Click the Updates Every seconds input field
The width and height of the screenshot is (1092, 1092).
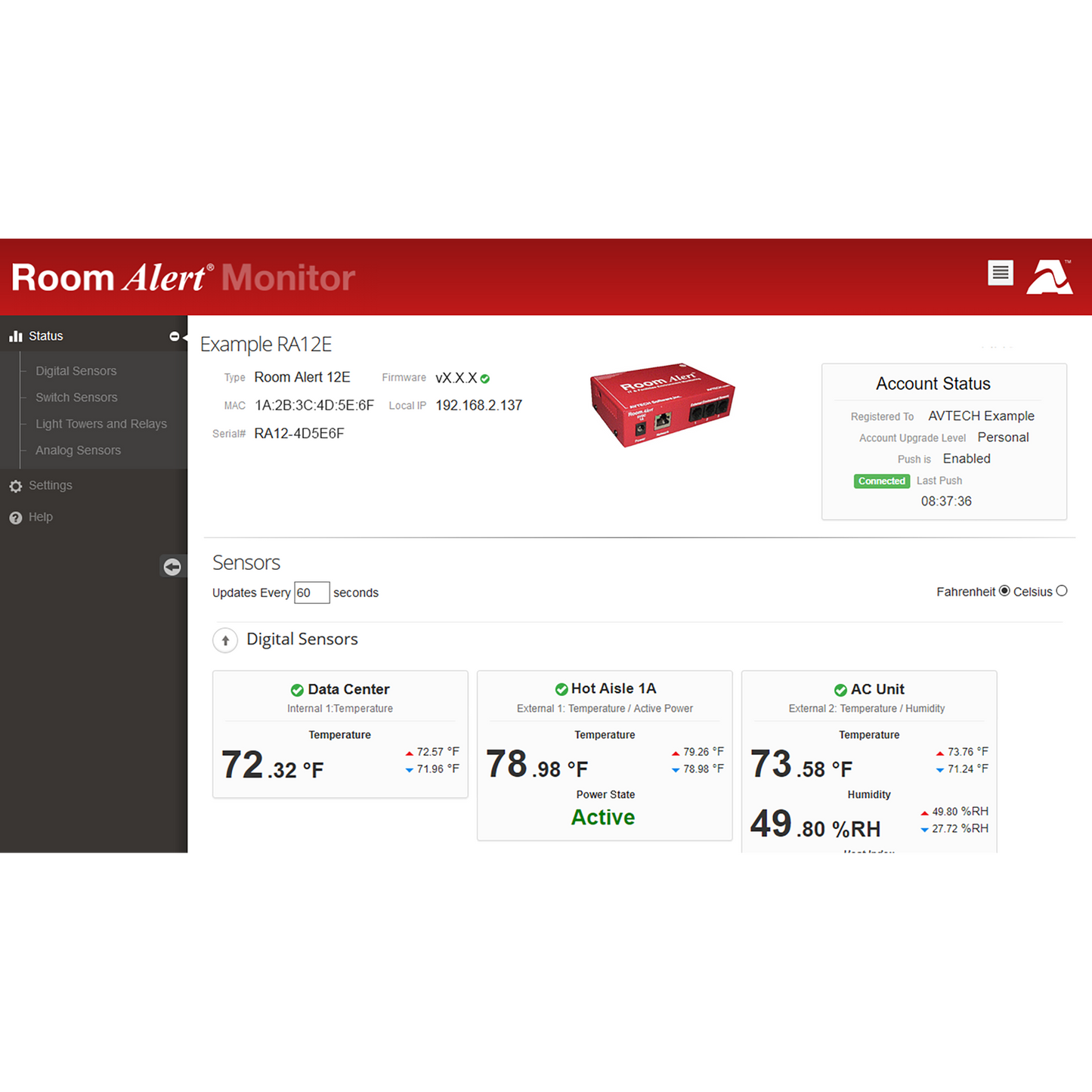(x=311, y=592)
